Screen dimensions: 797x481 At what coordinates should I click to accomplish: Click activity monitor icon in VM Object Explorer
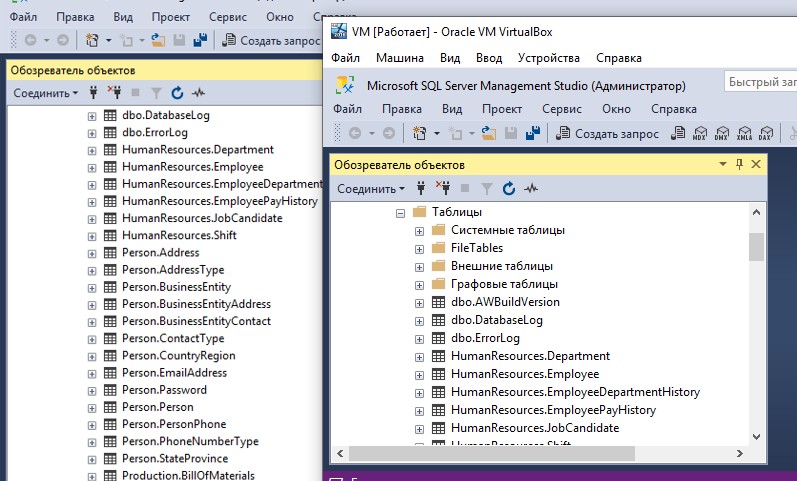pos(531,189)
